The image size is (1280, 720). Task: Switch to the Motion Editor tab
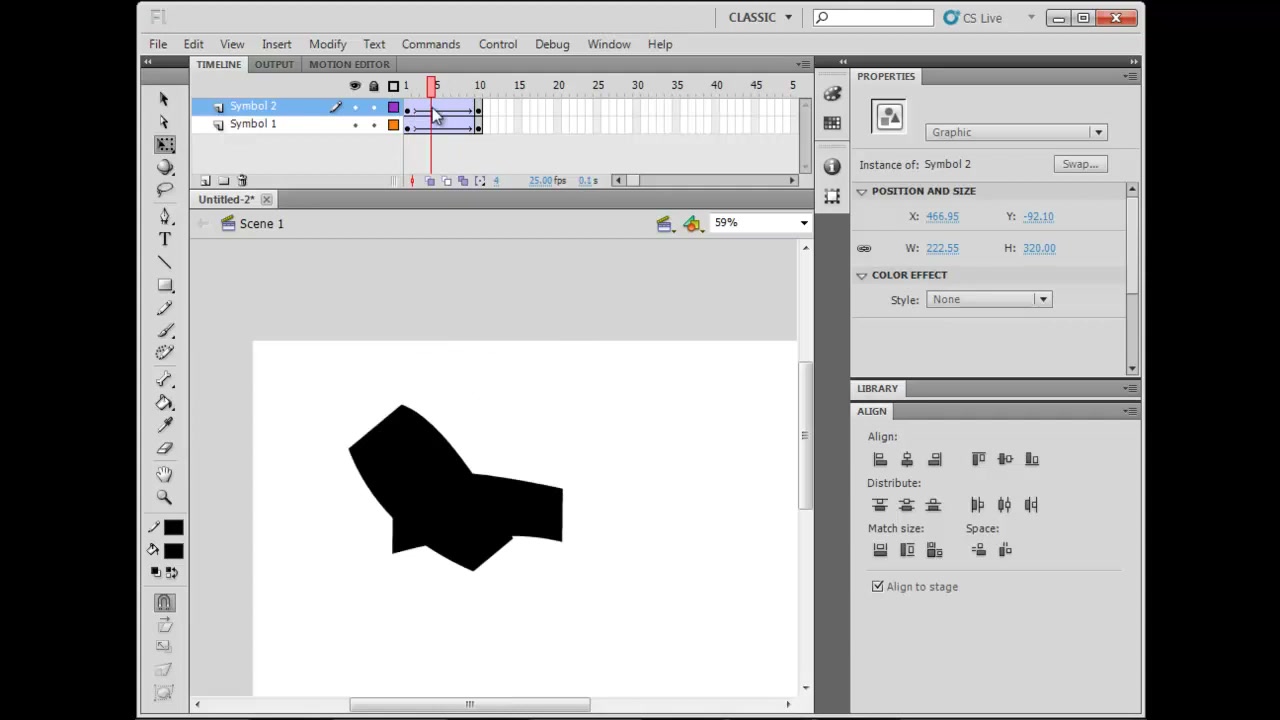pyautogui.click(x=349, y=64)
